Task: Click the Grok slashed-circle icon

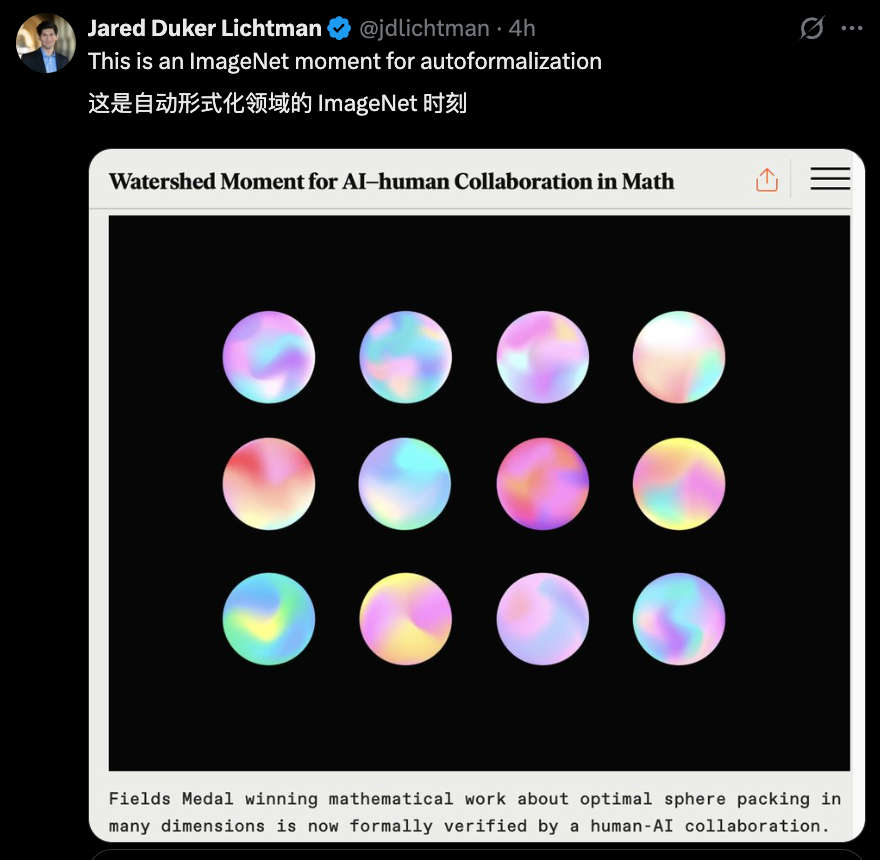Action: (x=812, y=29)
